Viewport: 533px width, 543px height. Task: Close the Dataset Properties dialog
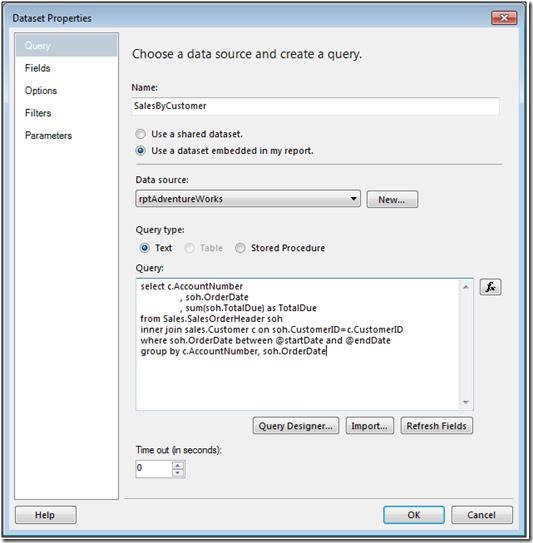tap(504, 18)
